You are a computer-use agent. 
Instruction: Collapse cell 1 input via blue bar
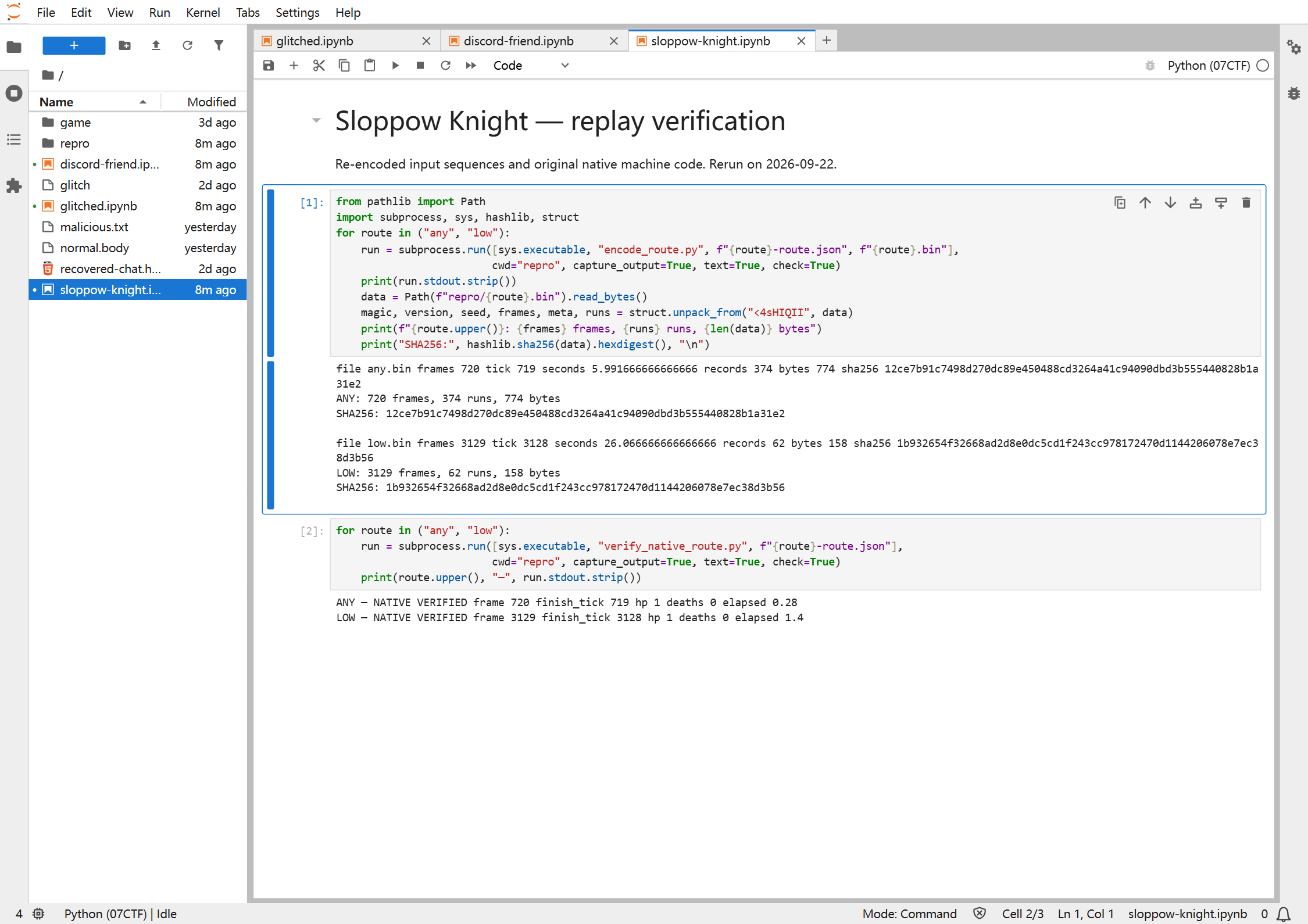pos(270,273)
